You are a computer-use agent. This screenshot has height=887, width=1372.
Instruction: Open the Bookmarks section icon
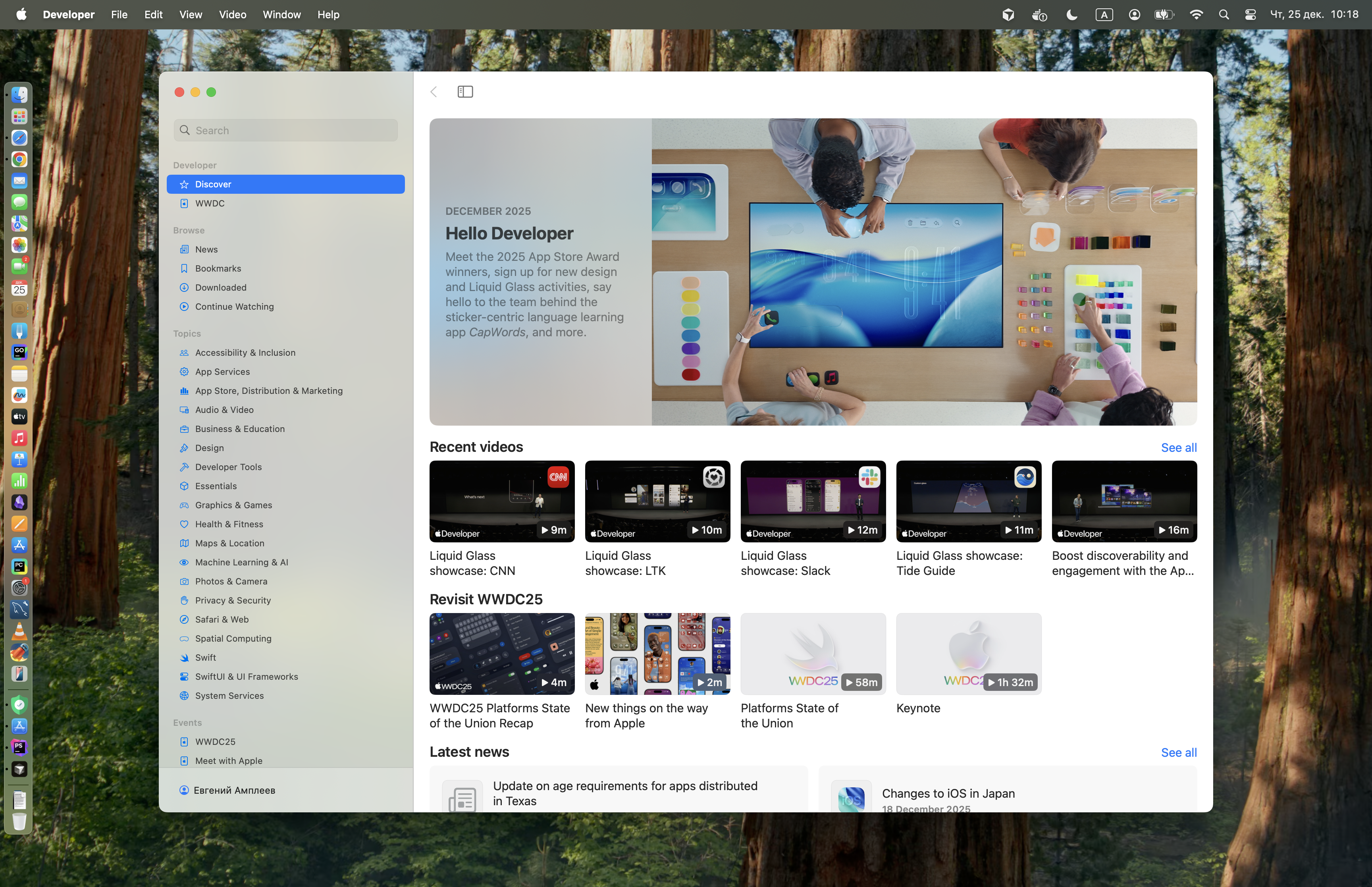pyautogui.click(x=184, y=268)
